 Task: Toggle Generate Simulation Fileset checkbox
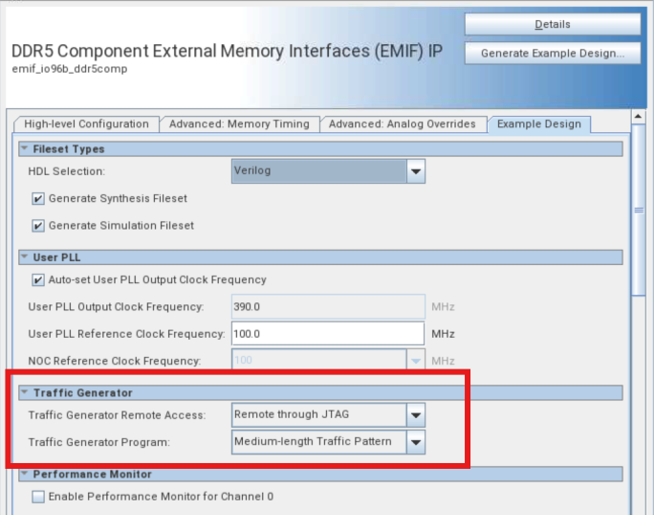(39, 225)
